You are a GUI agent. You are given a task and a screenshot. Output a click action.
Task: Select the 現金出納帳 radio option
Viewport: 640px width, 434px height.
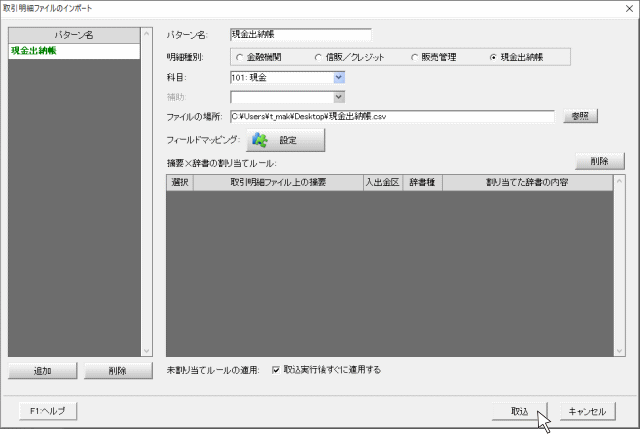click(x=493, y=58)
